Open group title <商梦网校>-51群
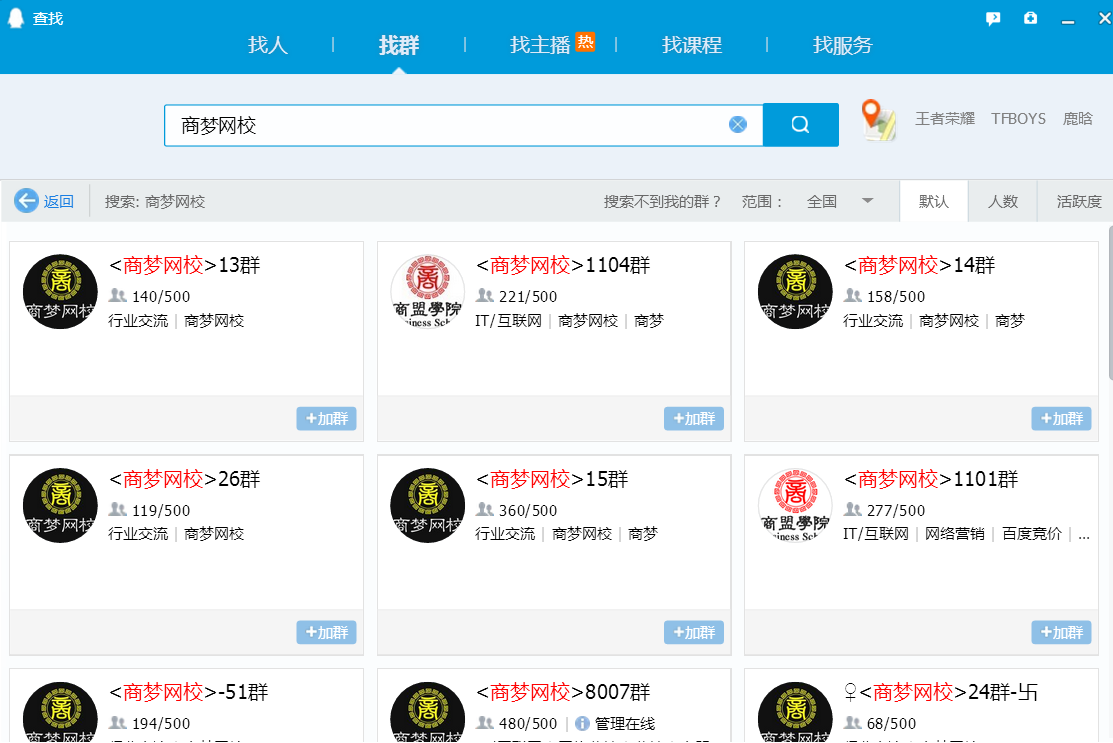1113x743 pixels. click(x=189, y=692)
